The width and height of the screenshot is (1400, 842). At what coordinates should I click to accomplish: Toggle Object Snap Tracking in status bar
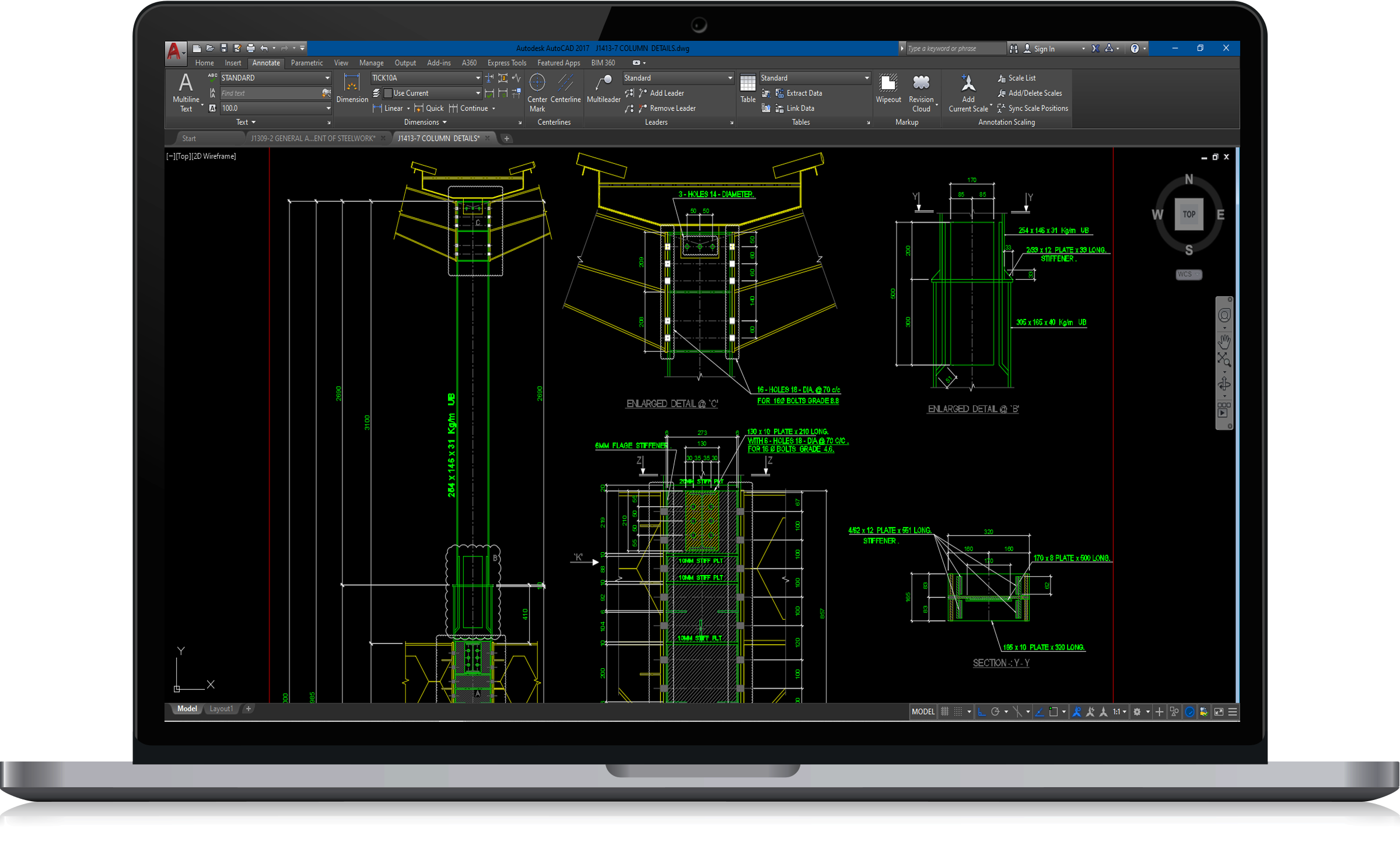coord(1039,712)
